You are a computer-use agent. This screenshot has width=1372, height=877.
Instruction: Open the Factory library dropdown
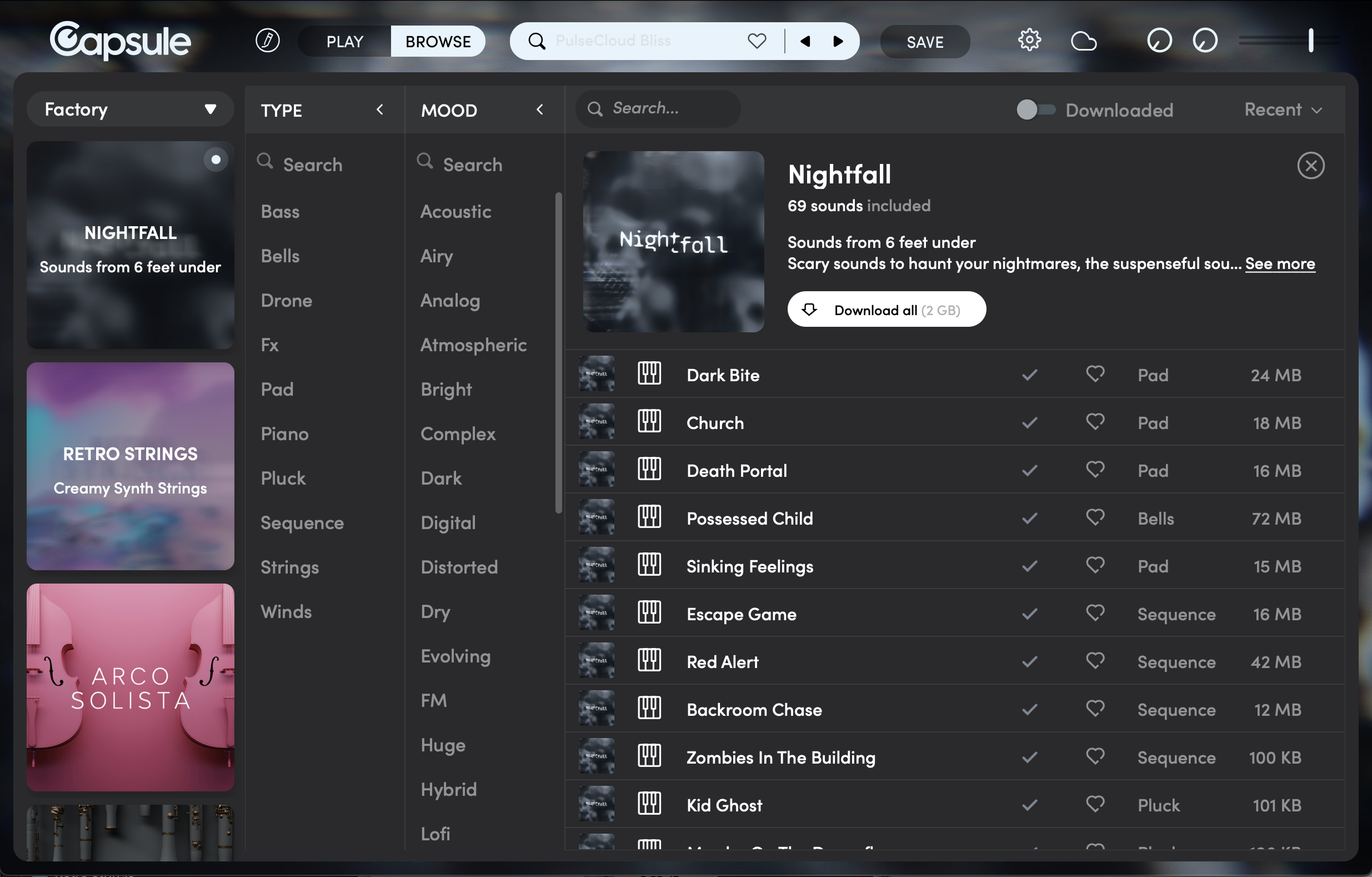(x=130, y=109)
